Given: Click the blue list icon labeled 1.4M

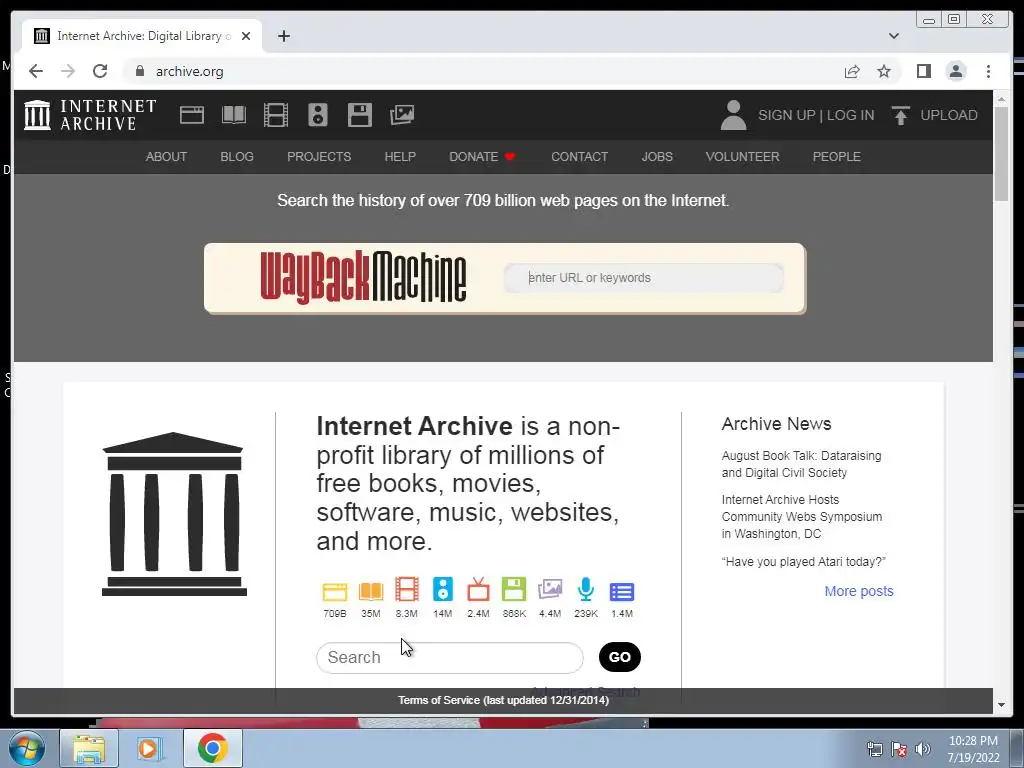Looking at the screenshot, I should [622, 592].
